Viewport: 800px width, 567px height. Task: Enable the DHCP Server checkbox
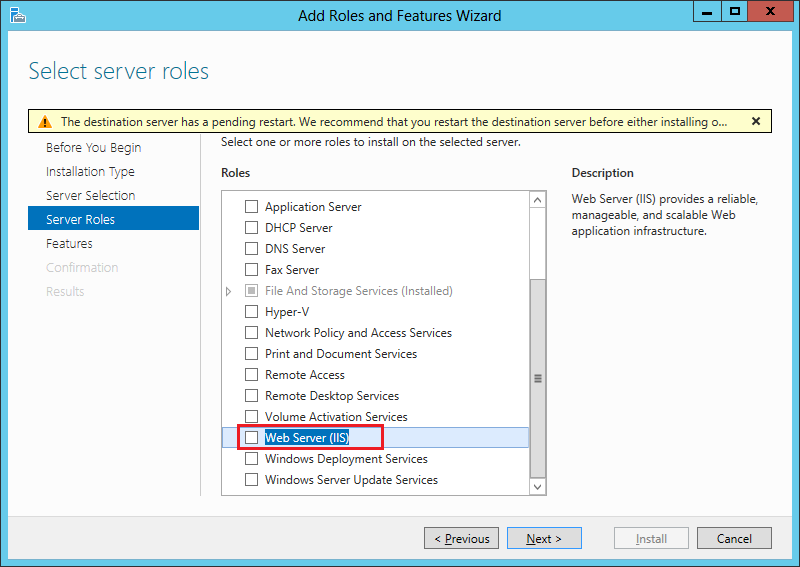(x=252, y=227)
